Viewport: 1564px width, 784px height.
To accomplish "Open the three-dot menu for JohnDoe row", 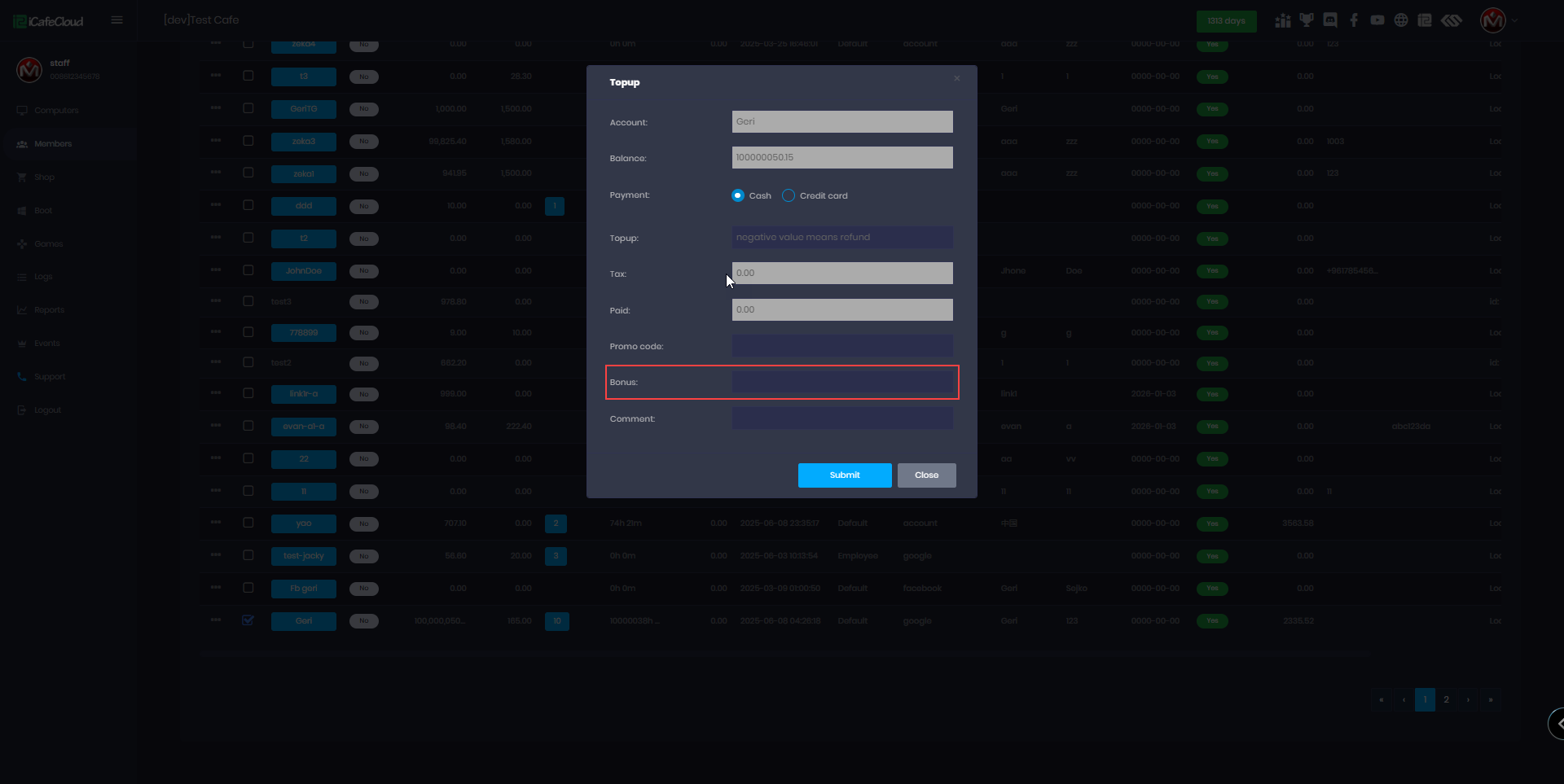I will pos(216,269).
